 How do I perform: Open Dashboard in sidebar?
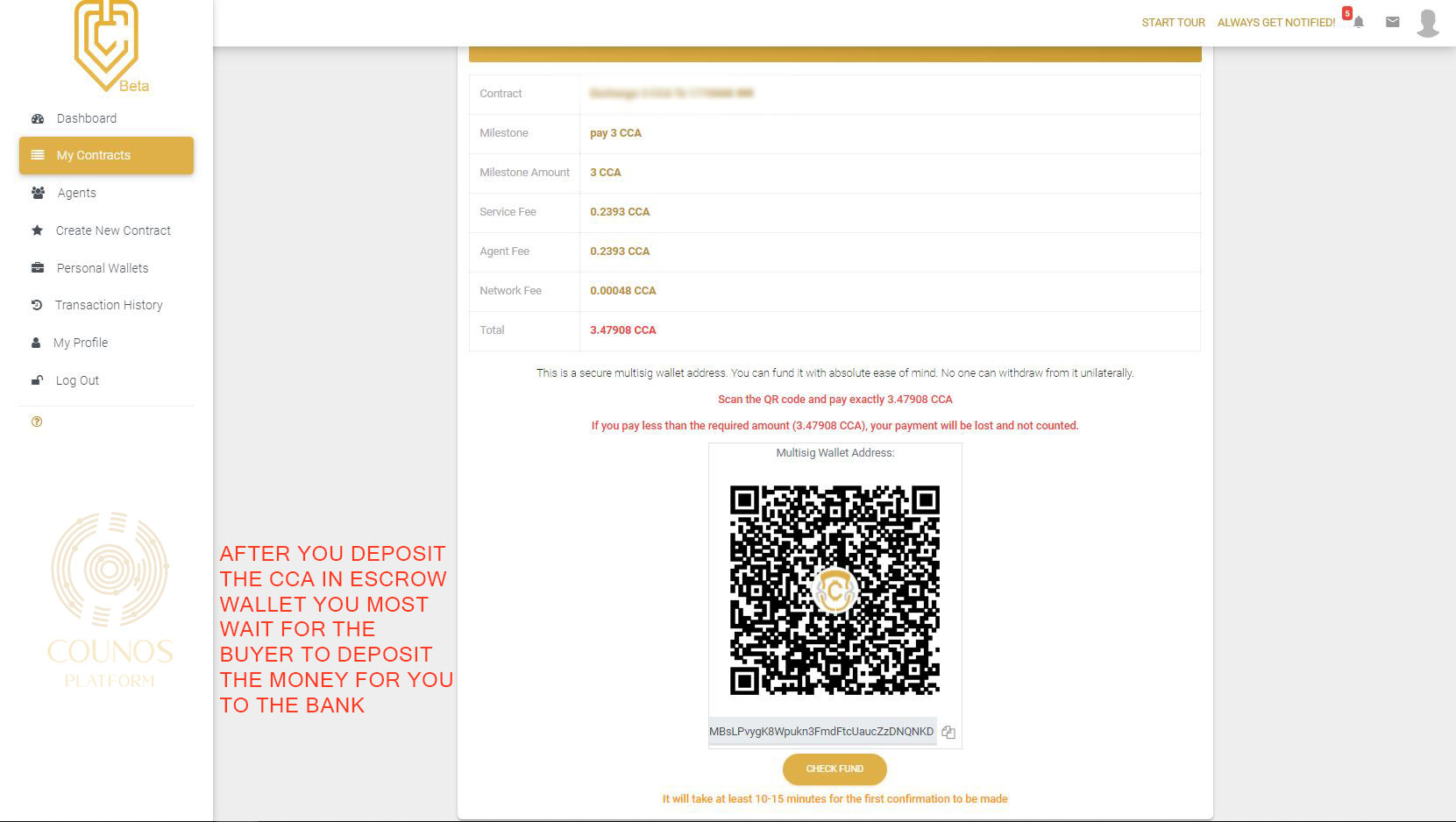click(x=106, y=118)
